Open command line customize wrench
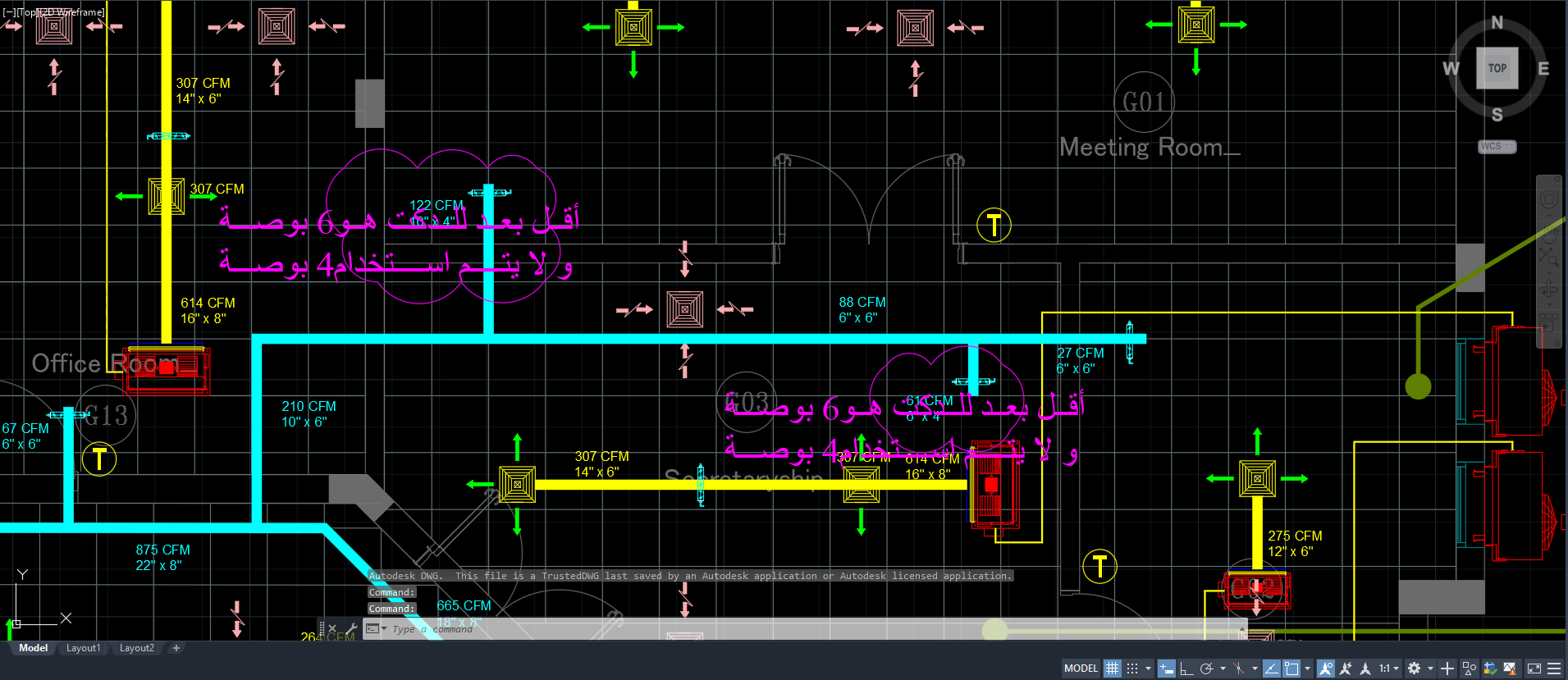1568x680 pixels. pyautogui.click(x=351, y=629)
